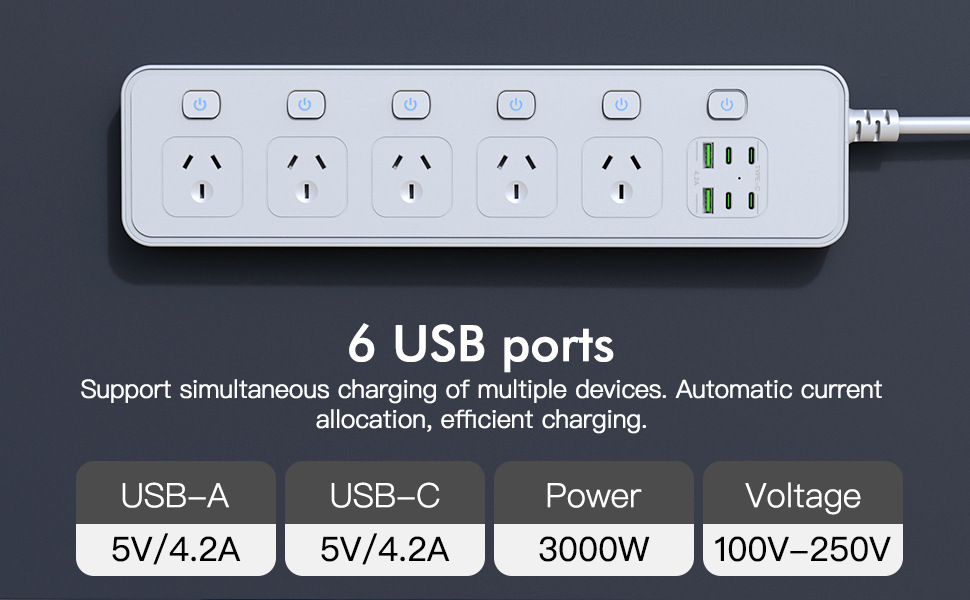Toggle the third power switch from left
The image size is (970, 600).
[411, 105]
